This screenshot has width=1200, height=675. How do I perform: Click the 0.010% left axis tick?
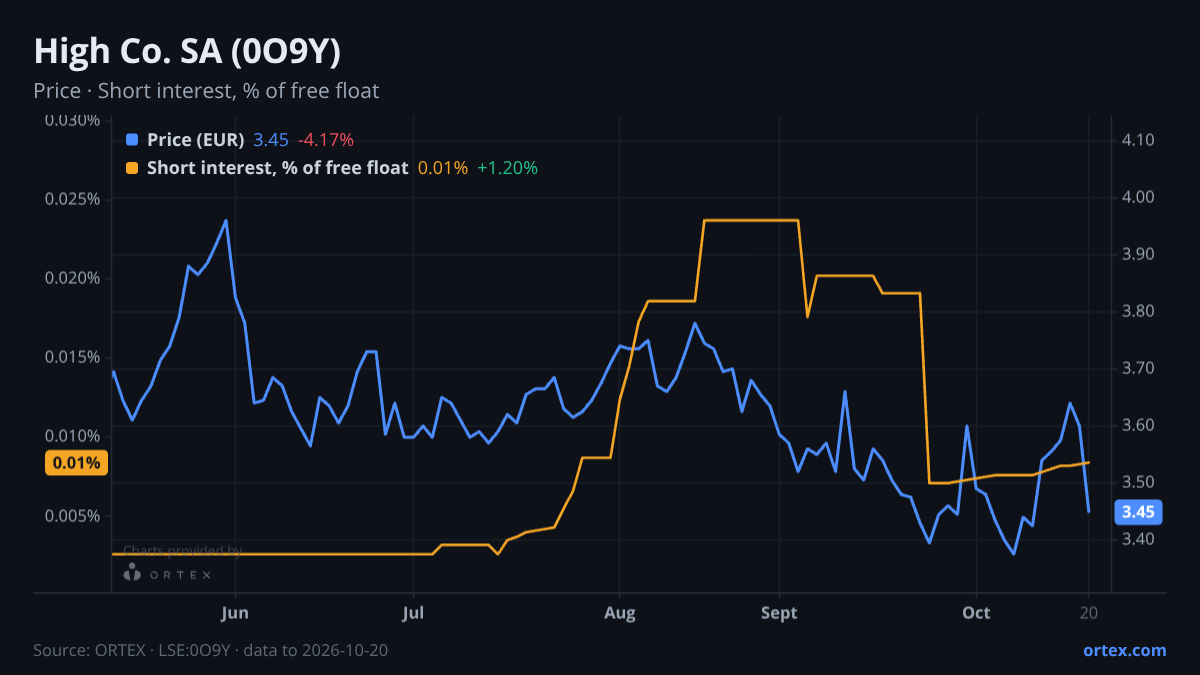(x=72, y=436)
